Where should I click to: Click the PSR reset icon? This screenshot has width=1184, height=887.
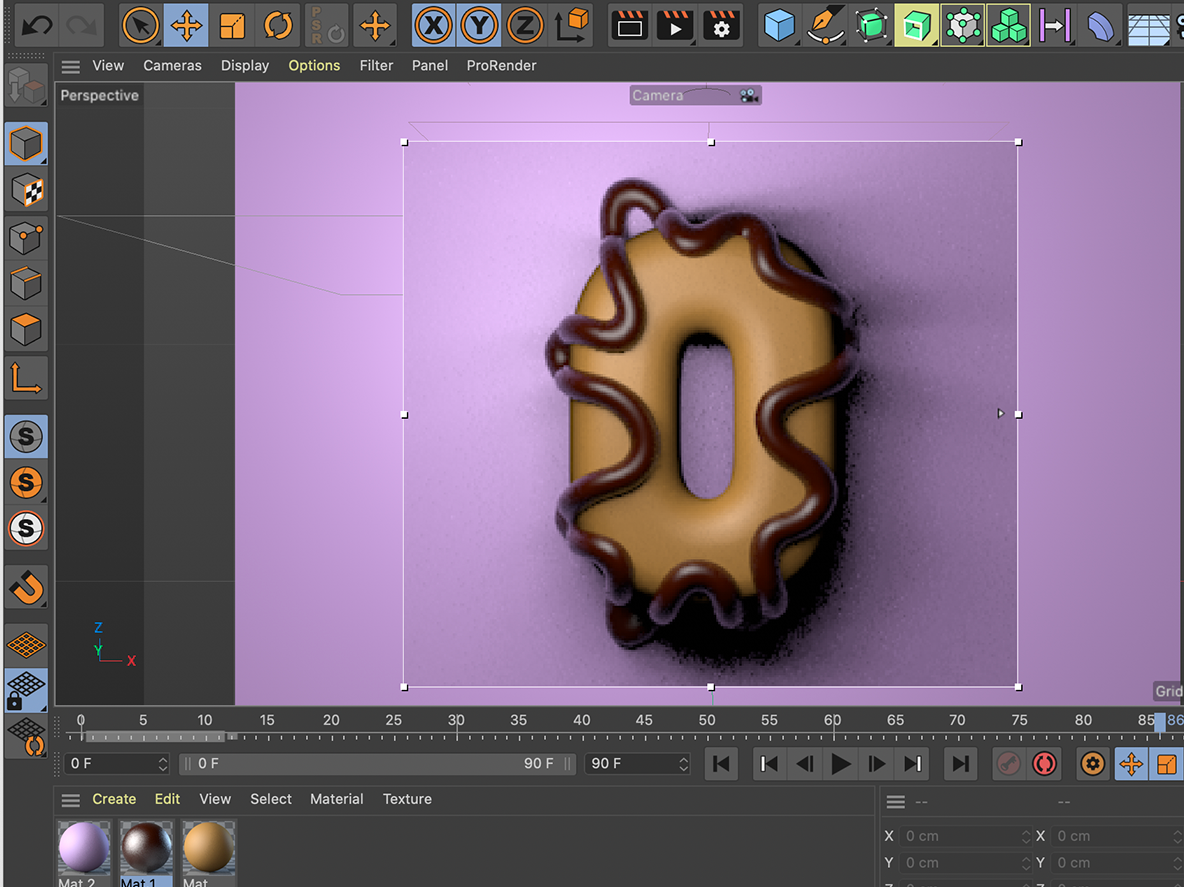pos(327,25)
